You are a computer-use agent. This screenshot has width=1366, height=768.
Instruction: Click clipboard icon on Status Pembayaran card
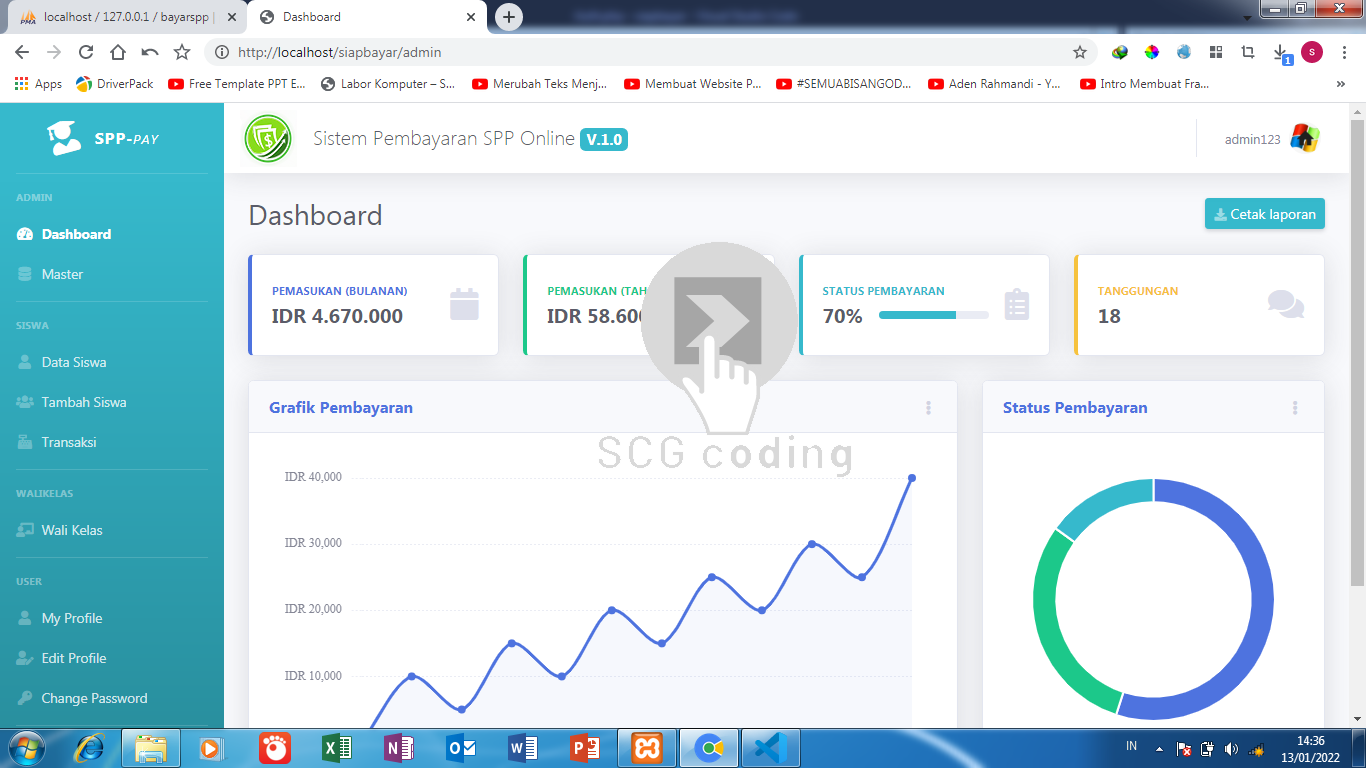pos(1016,304)
